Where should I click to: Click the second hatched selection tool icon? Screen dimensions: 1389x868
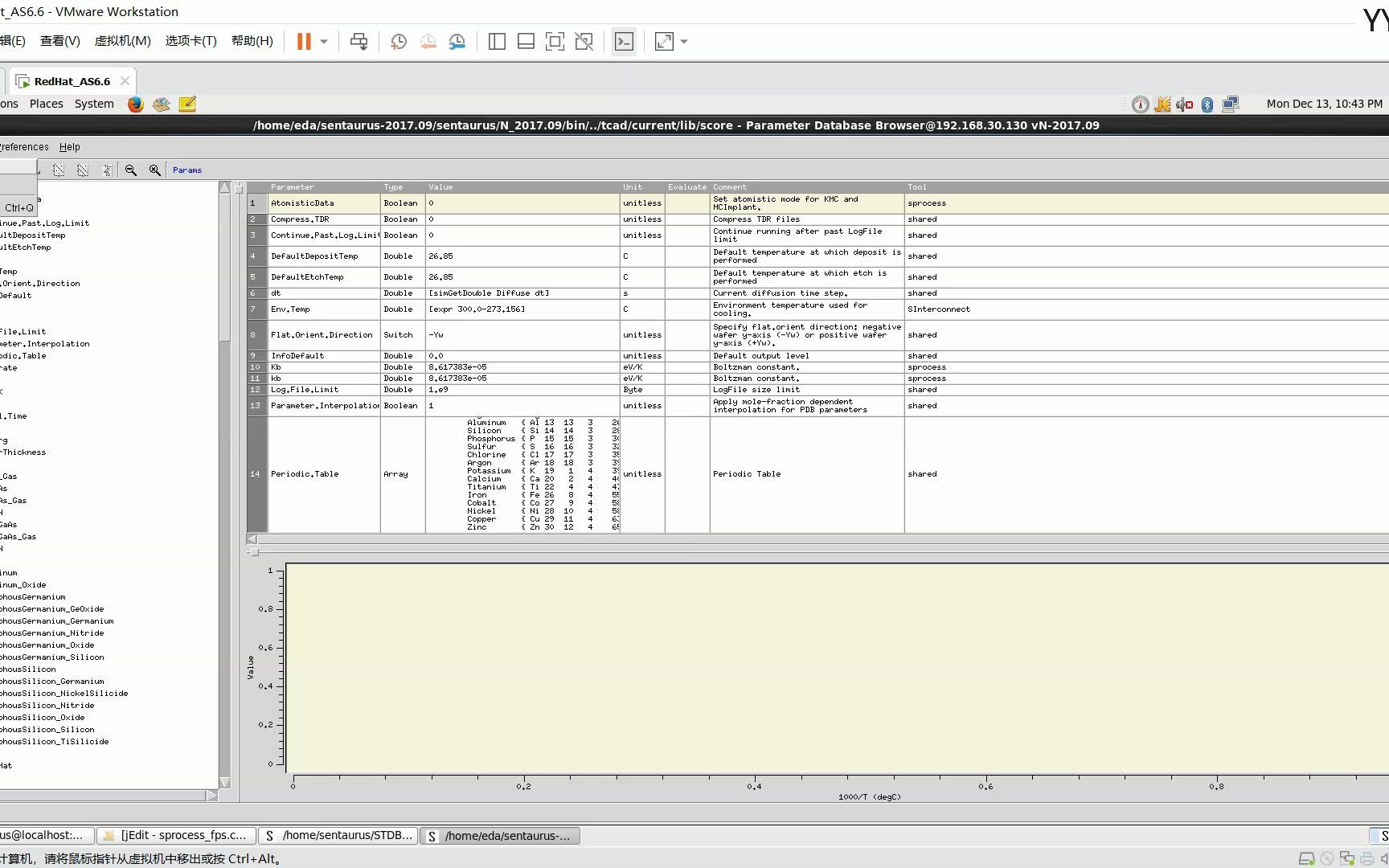tap(83, 170)
